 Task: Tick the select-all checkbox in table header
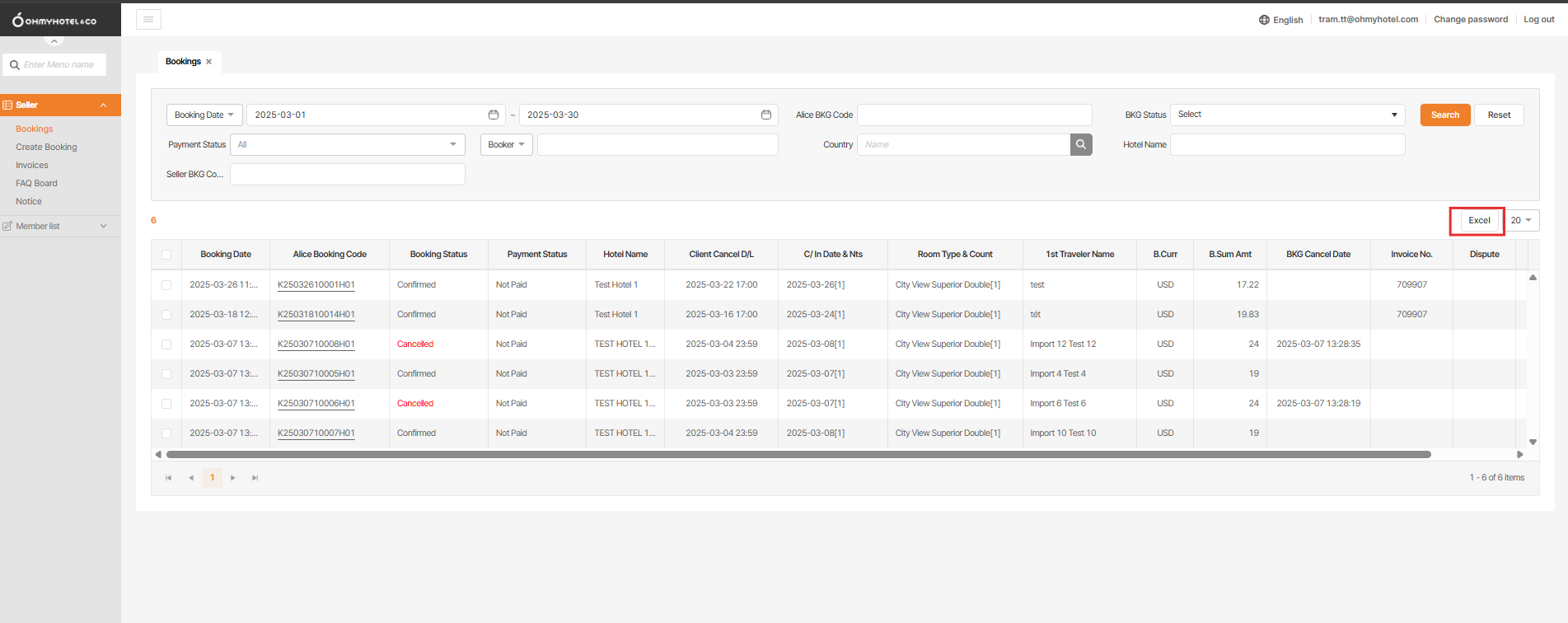(166, 255)
